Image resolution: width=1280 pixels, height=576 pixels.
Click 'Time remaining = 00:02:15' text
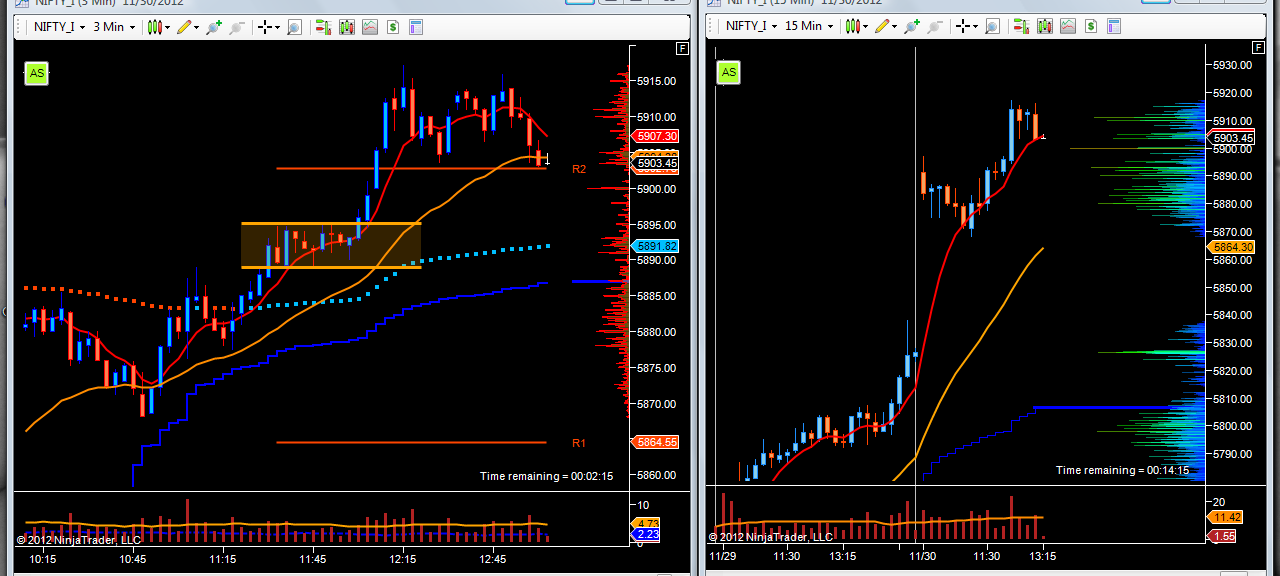[x=546, y=476]
